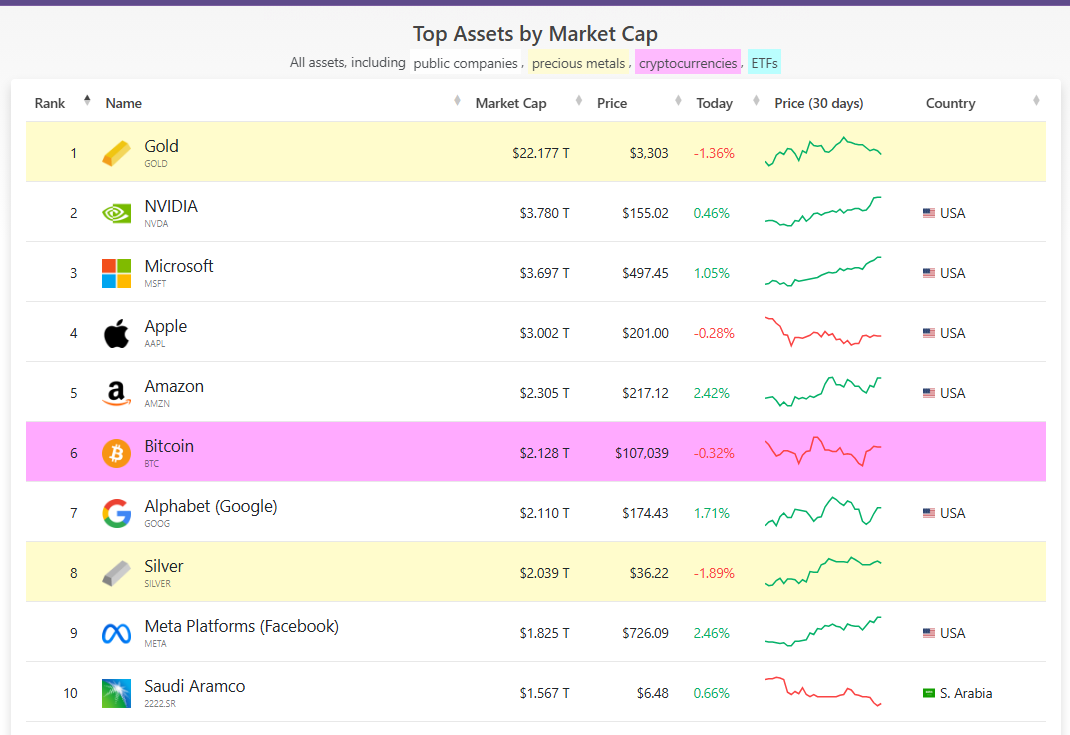Sort by Market Cap column header
The width and height of the screenshot is (1070, 735).
tap(511, 103)
